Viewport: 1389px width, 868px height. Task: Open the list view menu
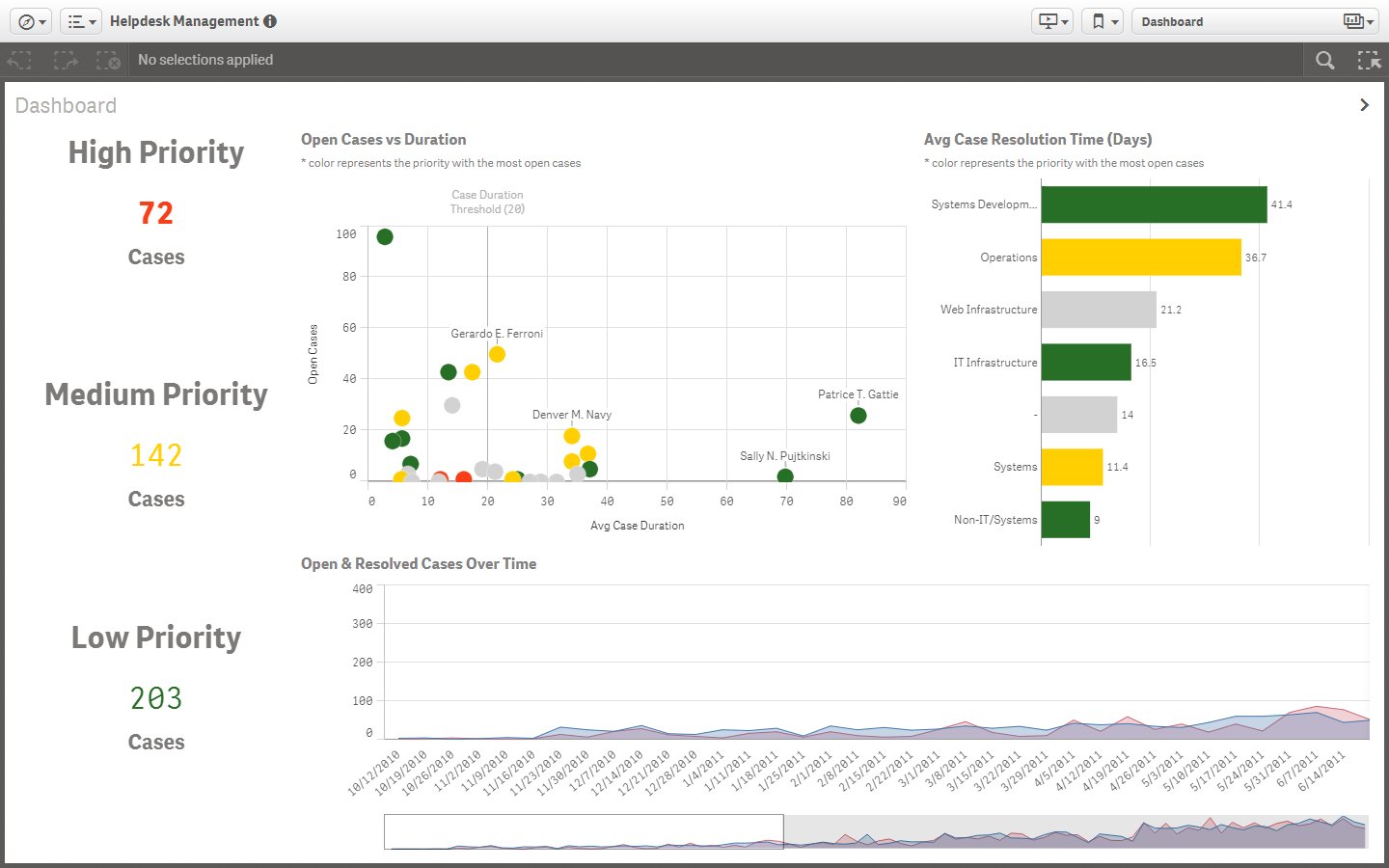click(81, 21)
